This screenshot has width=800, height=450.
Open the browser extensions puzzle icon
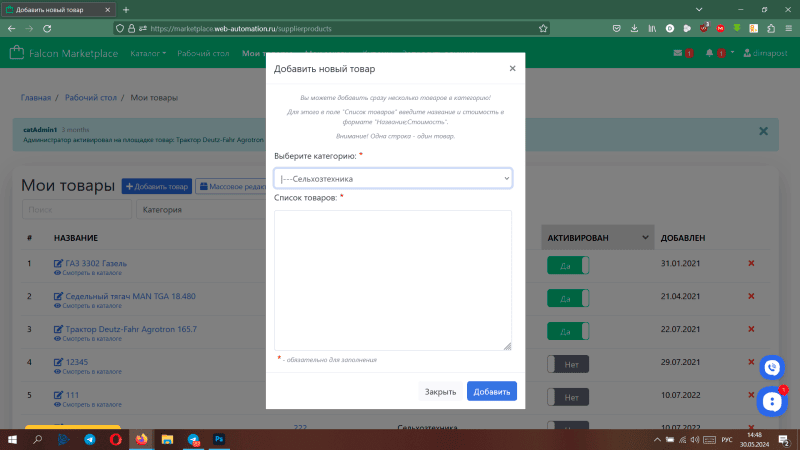771,29
